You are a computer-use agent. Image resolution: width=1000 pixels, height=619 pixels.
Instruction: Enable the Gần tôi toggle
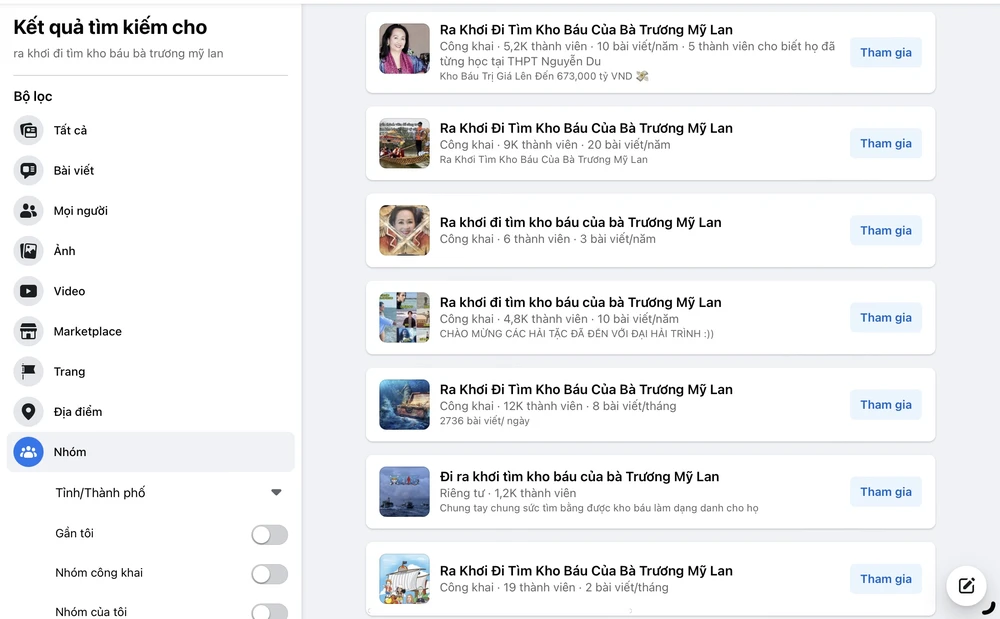269,534
